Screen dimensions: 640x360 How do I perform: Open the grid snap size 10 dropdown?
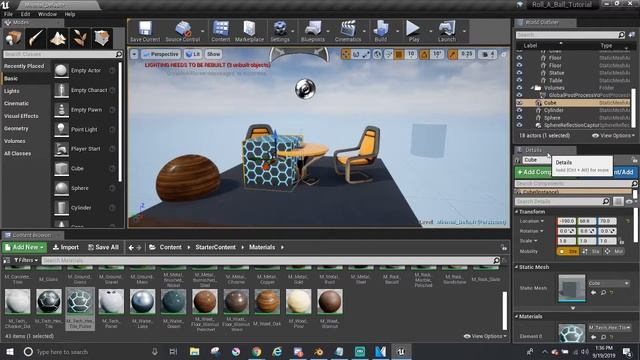point(411,54)
